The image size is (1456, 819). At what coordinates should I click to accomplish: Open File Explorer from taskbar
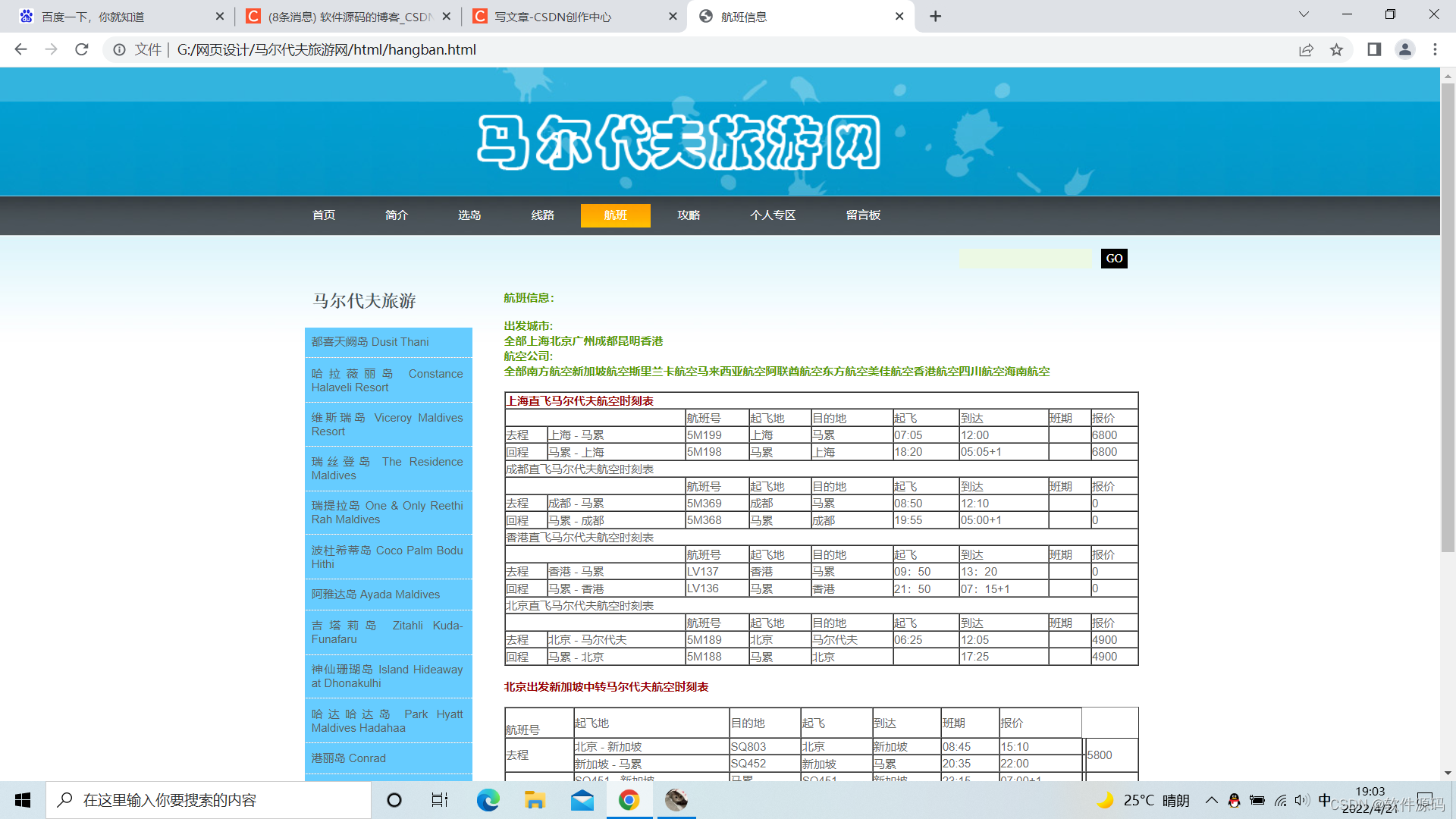pyautogui.click(x=535, y=800)
